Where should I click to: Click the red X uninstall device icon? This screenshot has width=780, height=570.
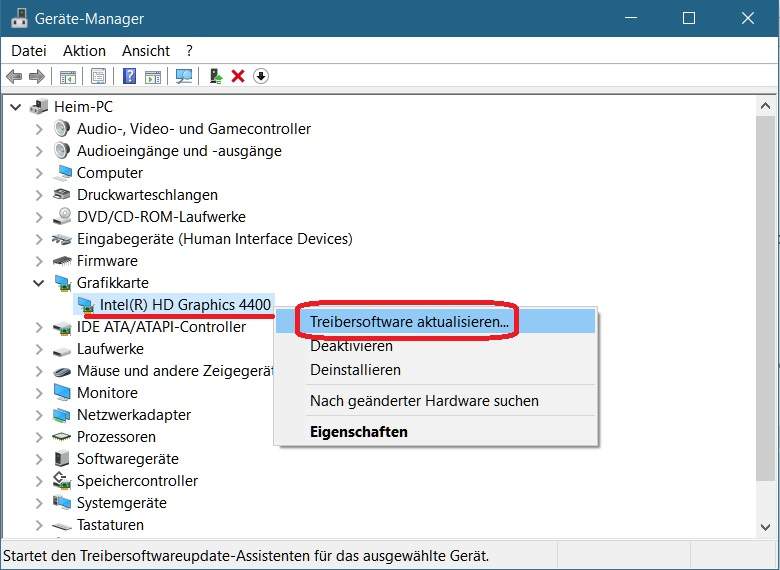[x=238, y=76]
